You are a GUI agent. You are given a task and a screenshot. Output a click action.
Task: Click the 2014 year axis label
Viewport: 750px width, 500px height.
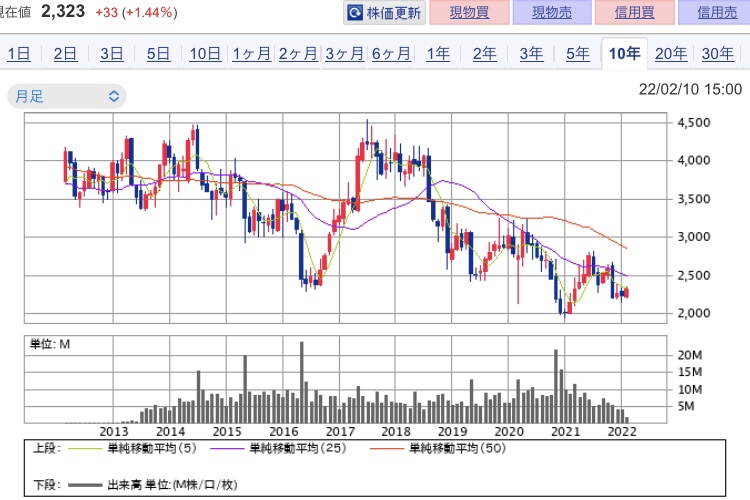click(x=170, y=432)
